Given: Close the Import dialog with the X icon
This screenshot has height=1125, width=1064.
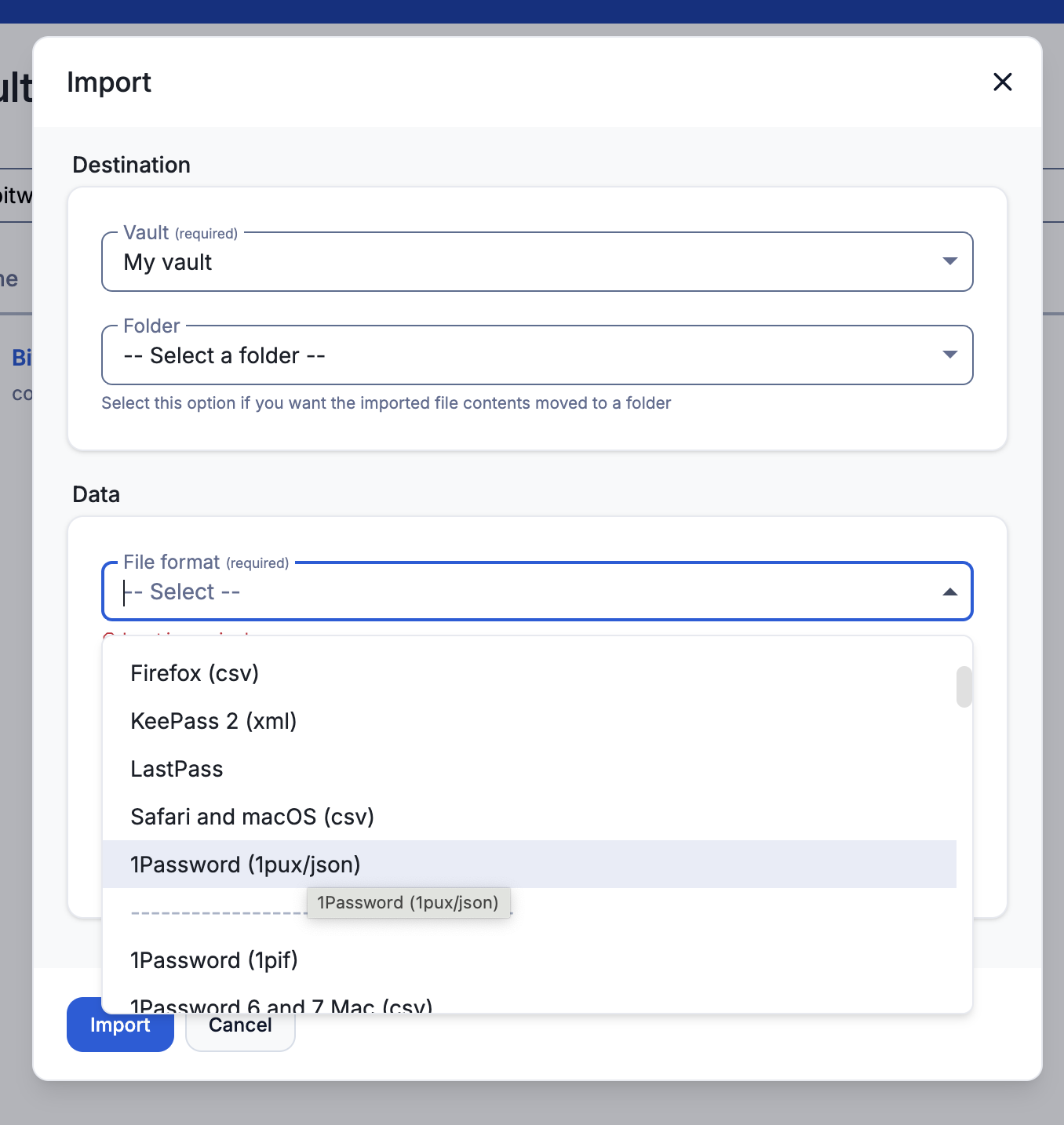Looking at the screenshot, I should coord(1002,82).
